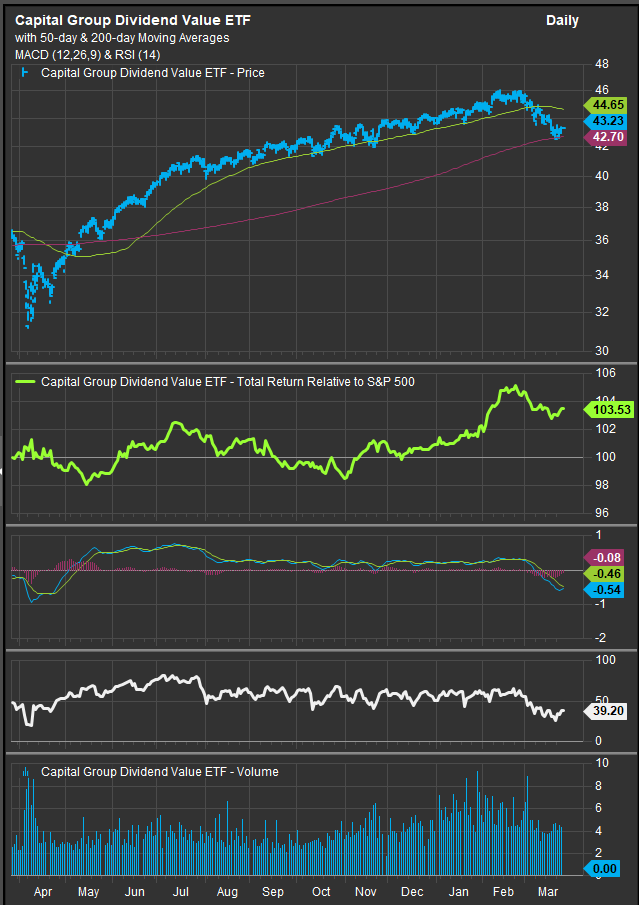
Task: Click the -0.08 MACD histogram value tag
Action: [x=607, y=558]
